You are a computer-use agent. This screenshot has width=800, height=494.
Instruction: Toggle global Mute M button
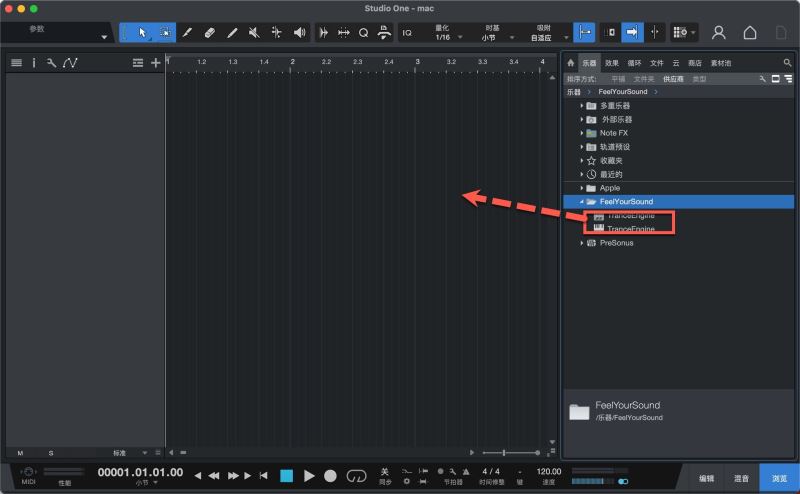(x=20, y=453)
